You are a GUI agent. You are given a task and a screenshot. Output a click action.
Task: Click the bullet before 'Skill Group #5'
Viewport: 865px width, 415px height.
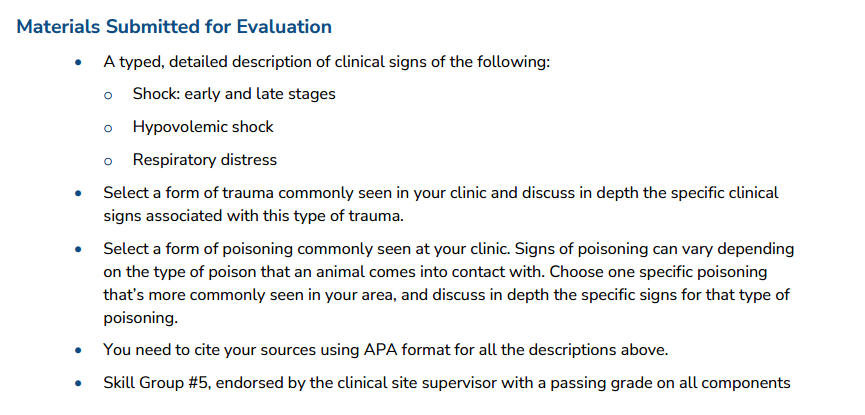coord(79,384)
